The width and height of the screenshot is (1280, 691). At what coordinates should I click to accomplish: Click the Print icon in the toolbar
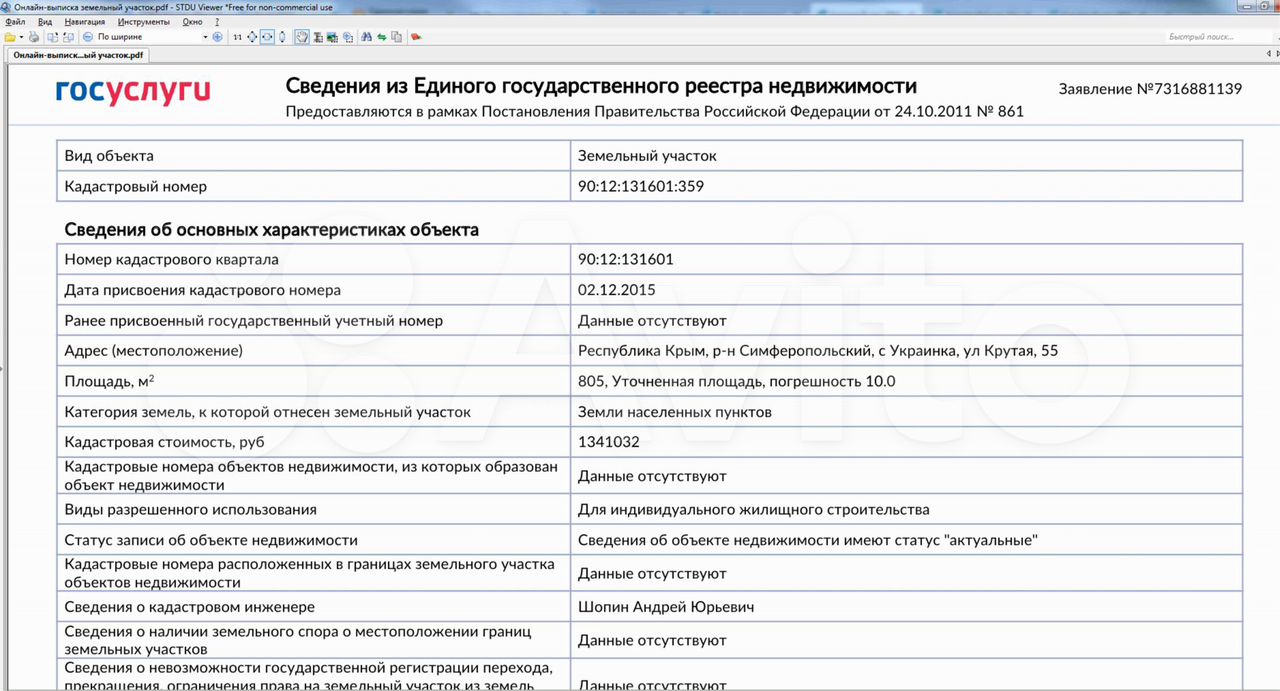click(33, 37)
